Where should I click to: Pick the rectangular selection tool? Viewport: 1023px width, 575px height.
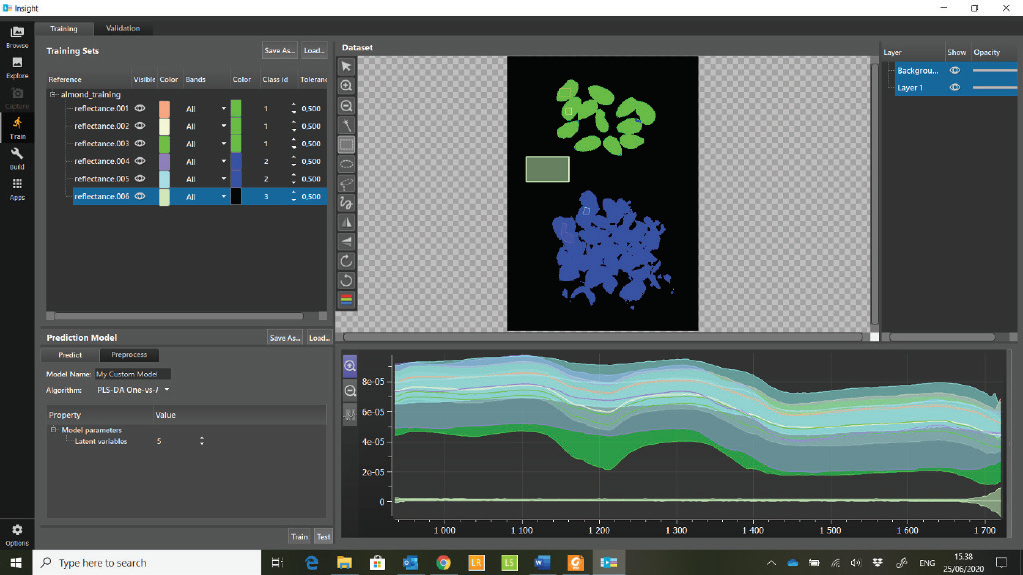tap(347, 144)
